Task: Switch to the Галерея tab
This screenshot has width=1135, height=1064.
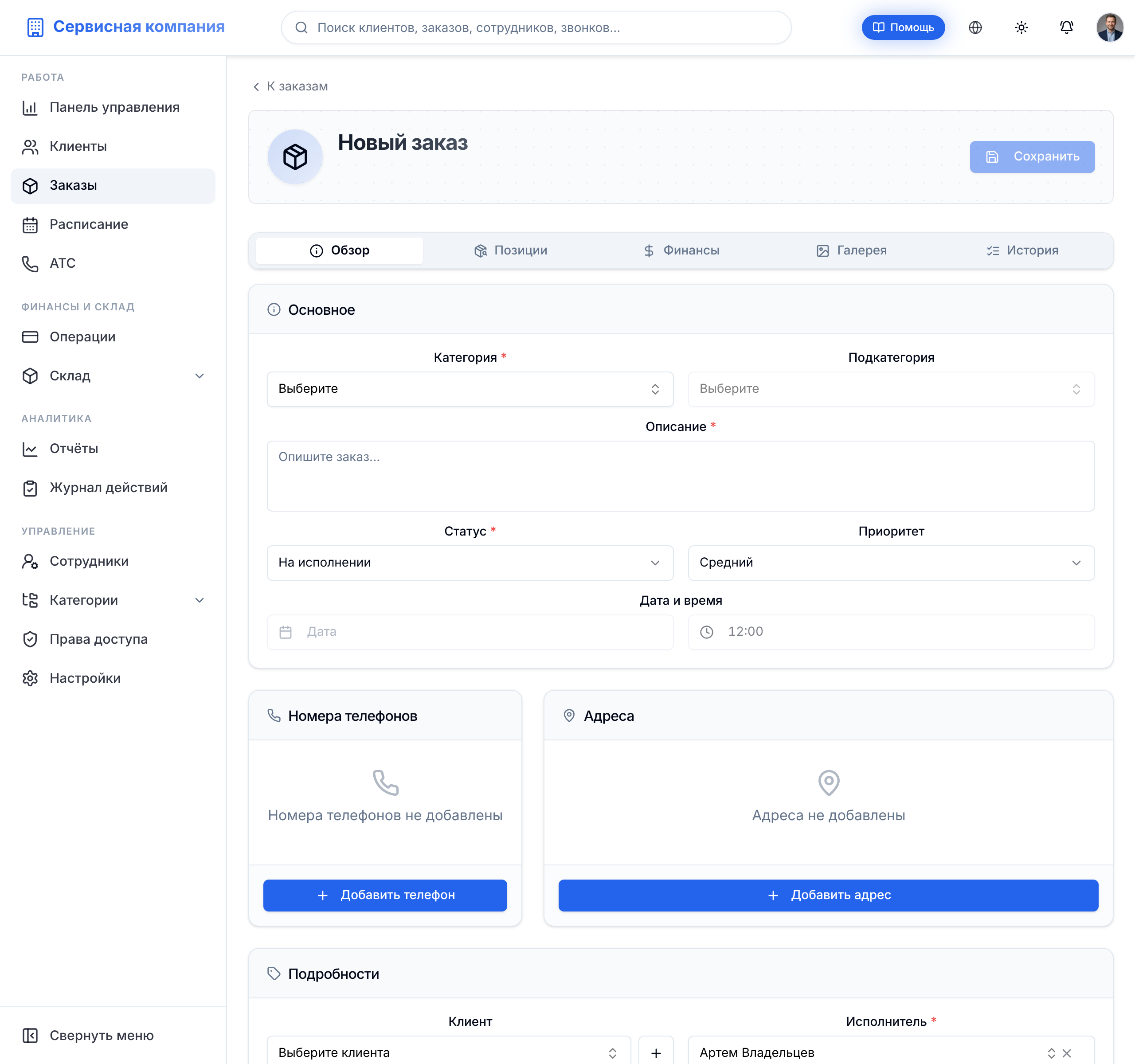Action: coord(851,250)
